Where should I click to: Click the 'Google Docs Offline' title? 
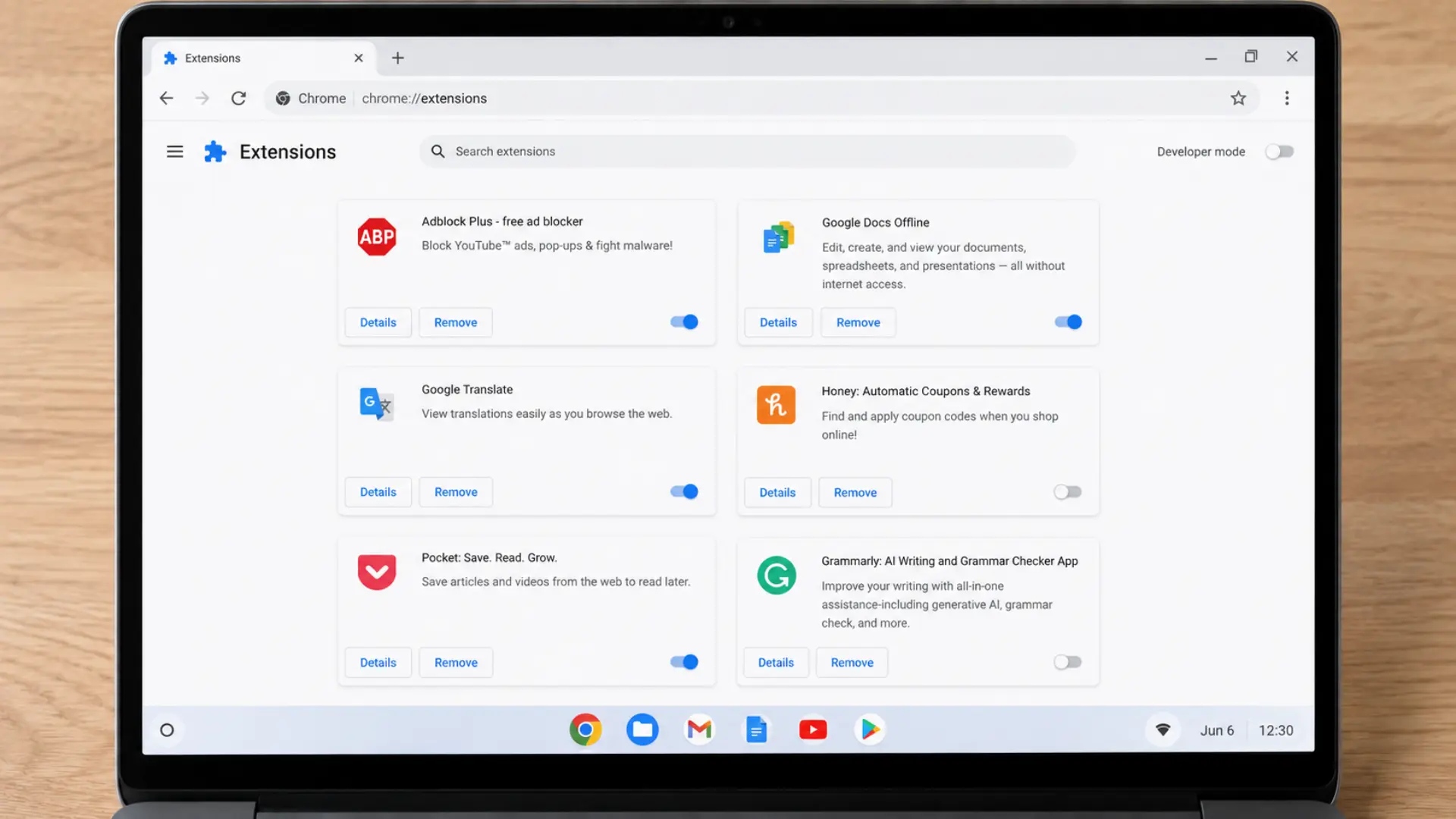[x=875, y=222]
